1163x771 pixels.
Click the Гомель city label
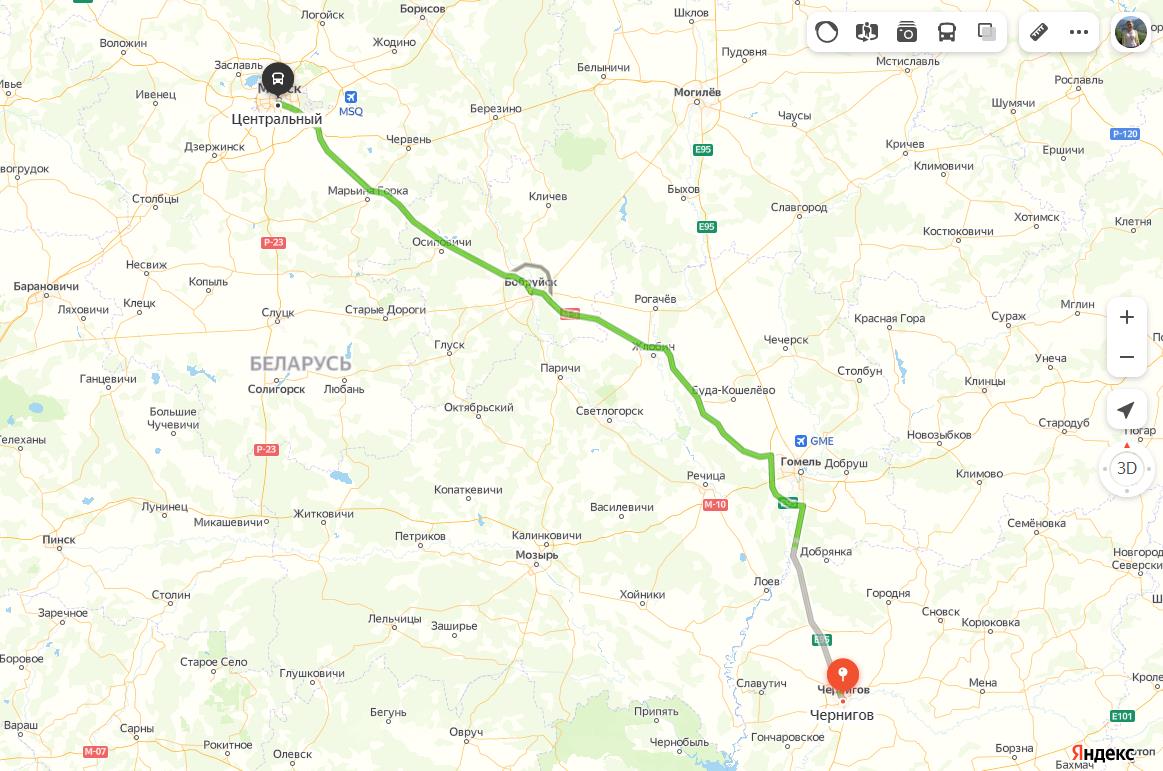tap(800, 462)
